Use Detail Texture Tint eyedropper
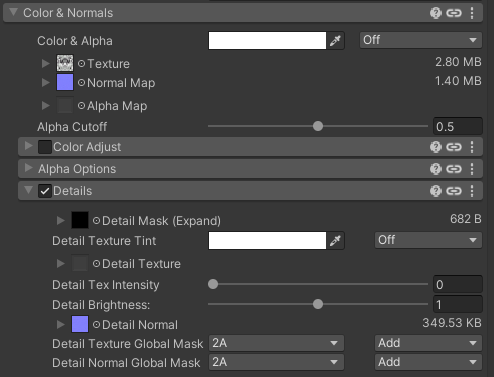The height and width of the screenshot is (377, 494). pyautogui.click(x=335, y=241)
